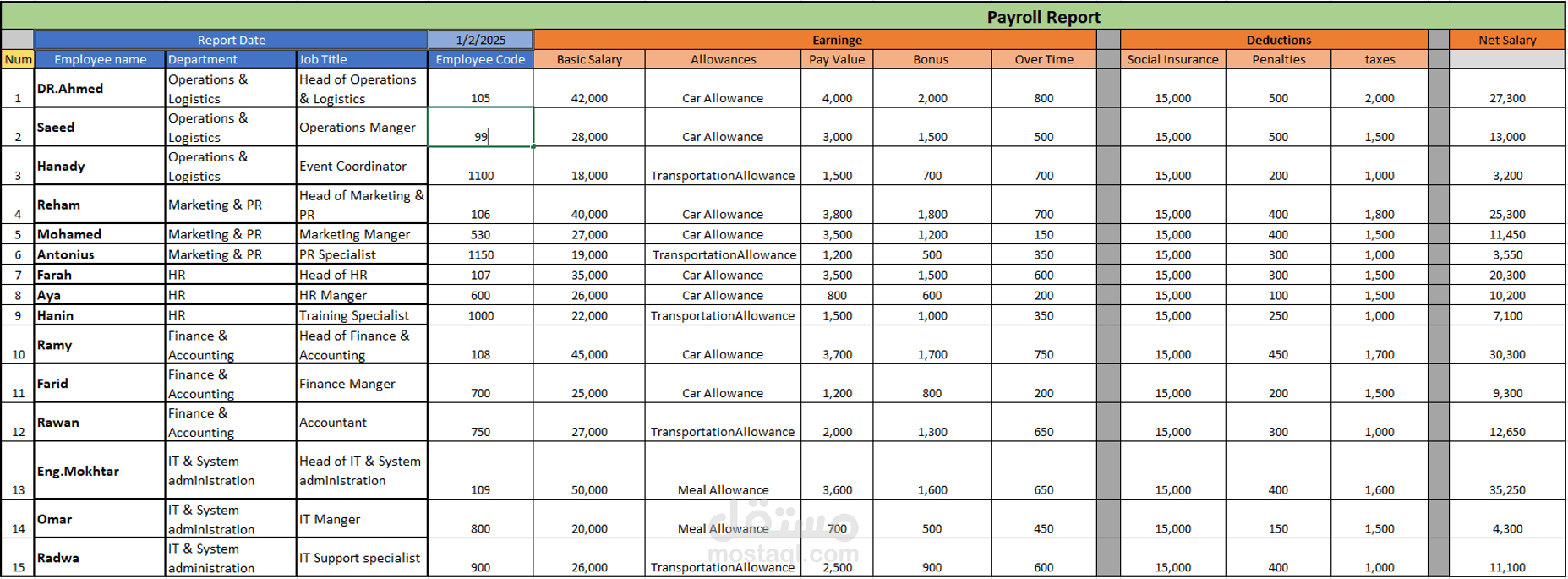1568x579 pixels.
Task: Click the Pay Value column header
Action: (x=837, y=59)
